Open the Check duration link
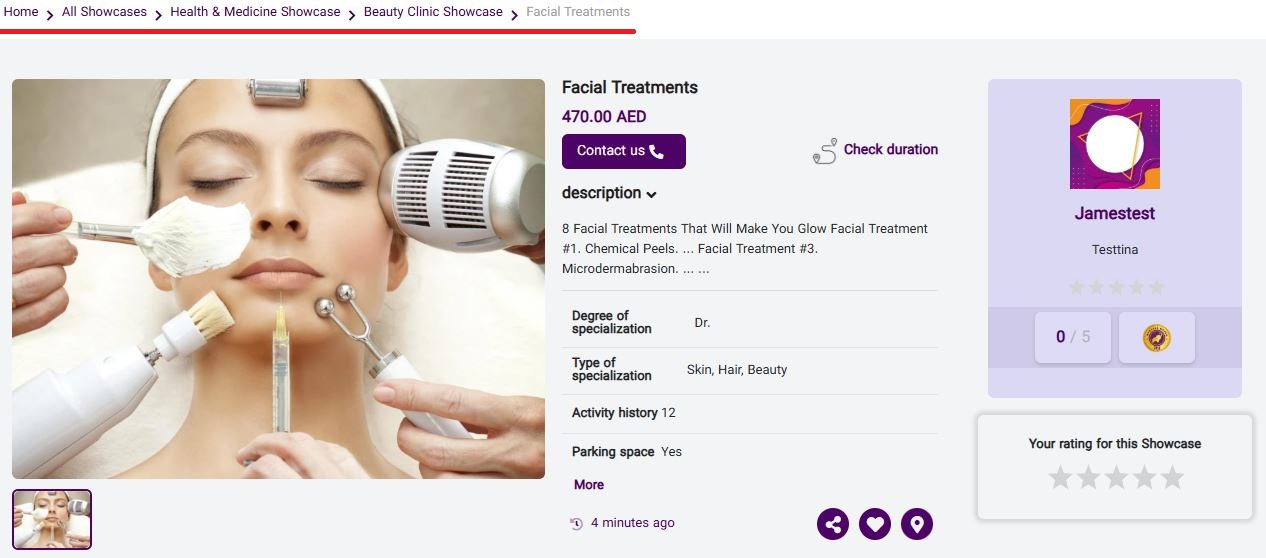Screen dimensions: 1266x558 pyautogui.click(x=890, y=149)
